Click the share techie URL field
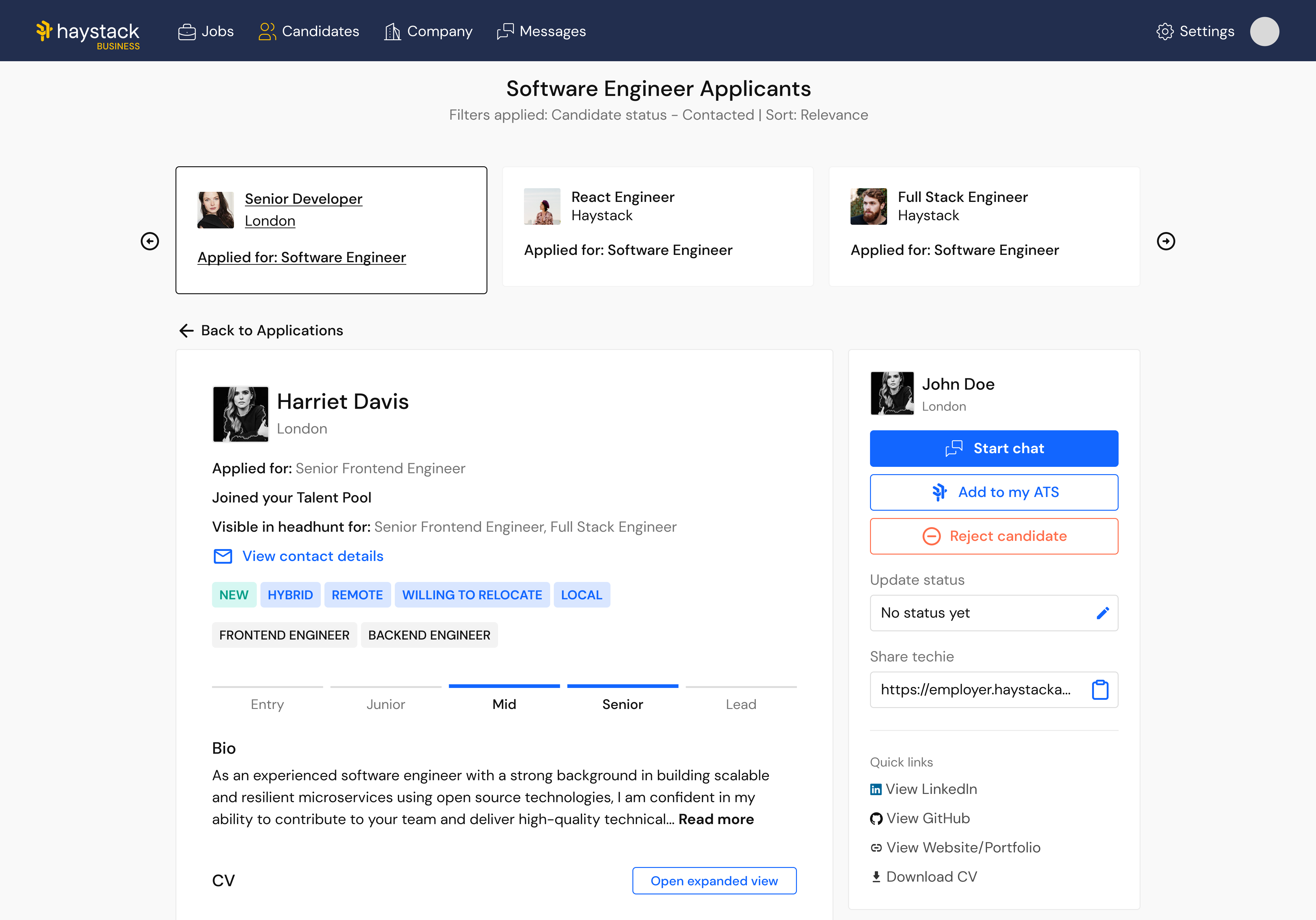Image resolution: width=1316 pixels, height=920 pixels. pyautogui.click(x=994, y=690)
